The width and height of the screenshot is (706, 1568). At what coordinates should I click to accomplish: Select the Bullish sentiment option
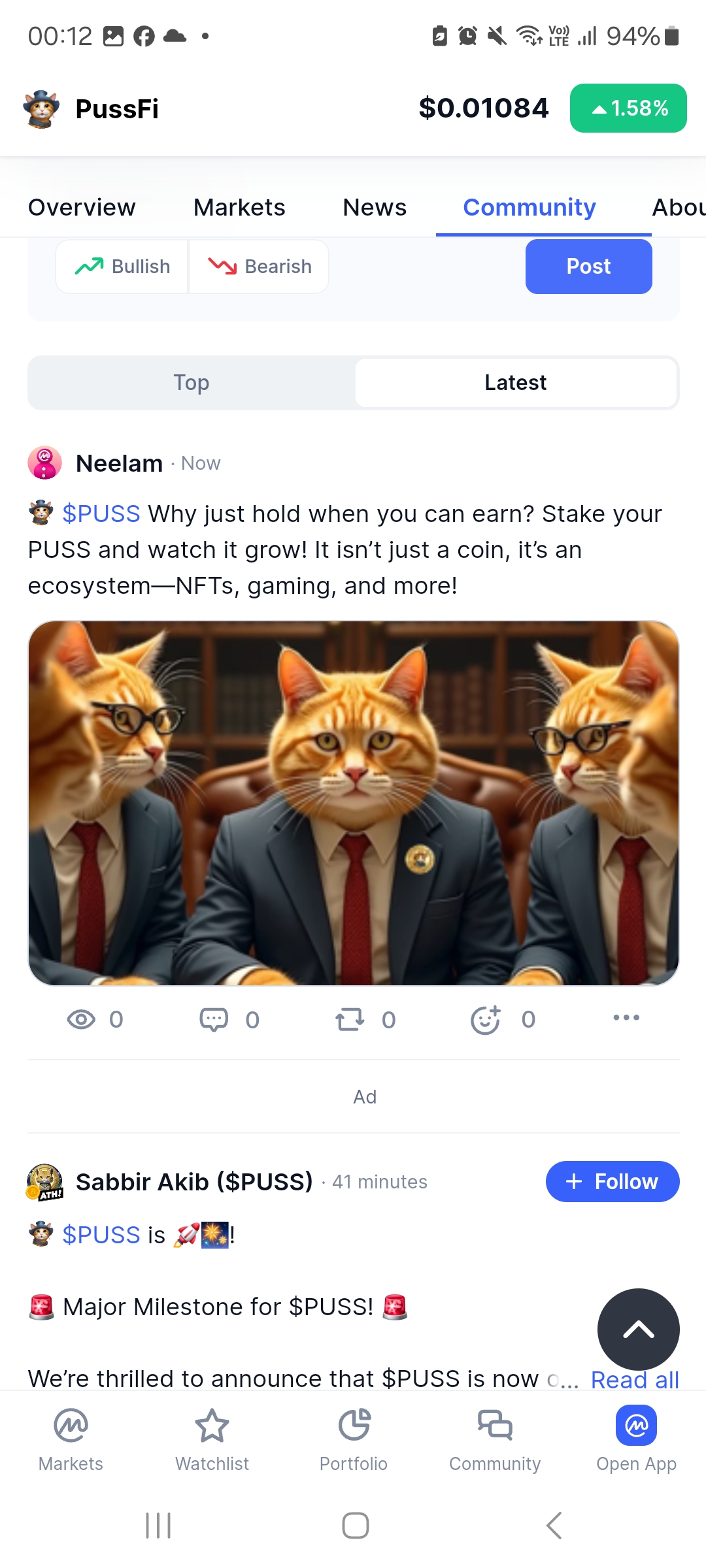[x=122, y=267]
